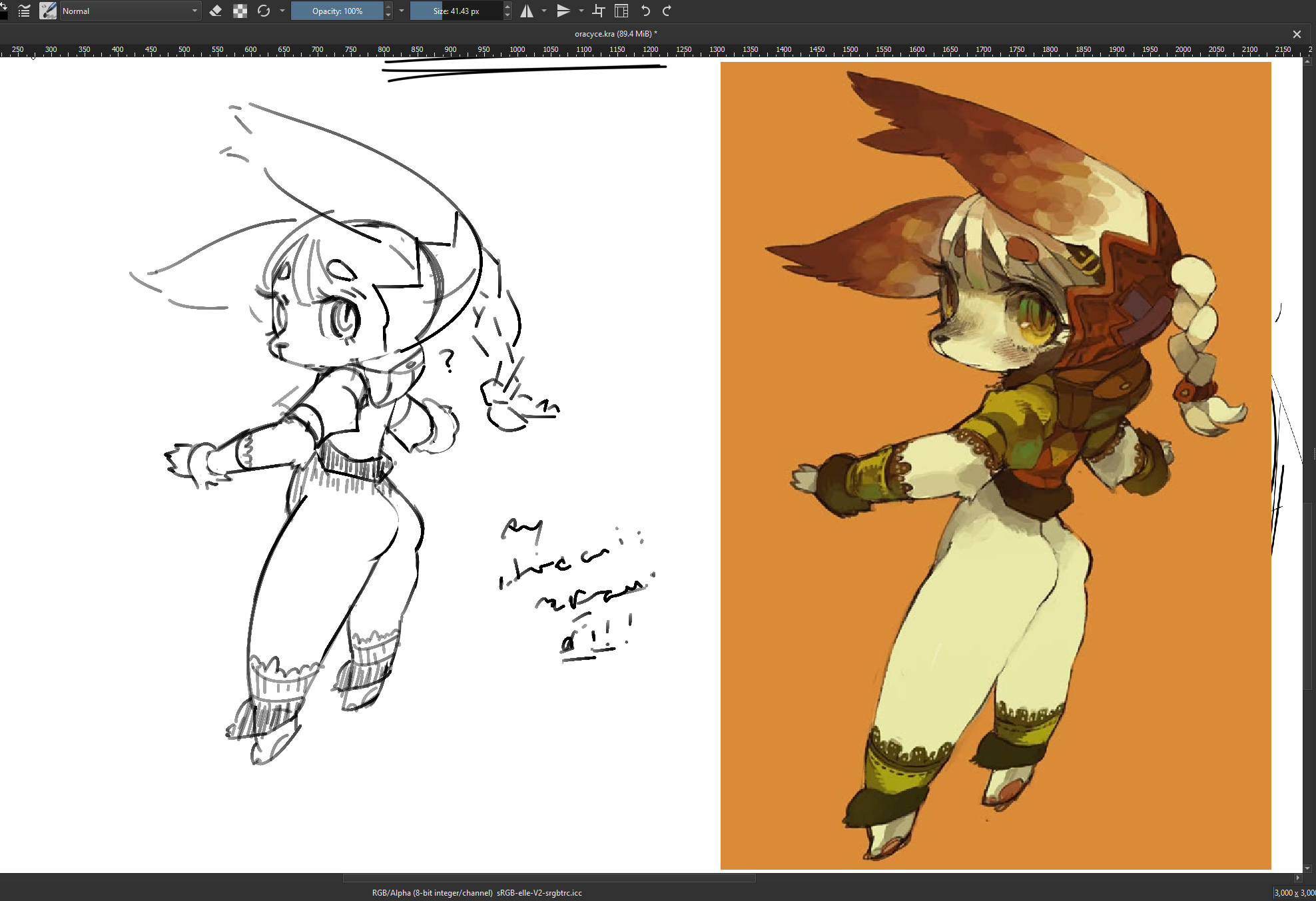Open the brush preset chooser thumbnail
Image resolution: width=1316 pixels, height=901 pixels.
coord(48,11)
